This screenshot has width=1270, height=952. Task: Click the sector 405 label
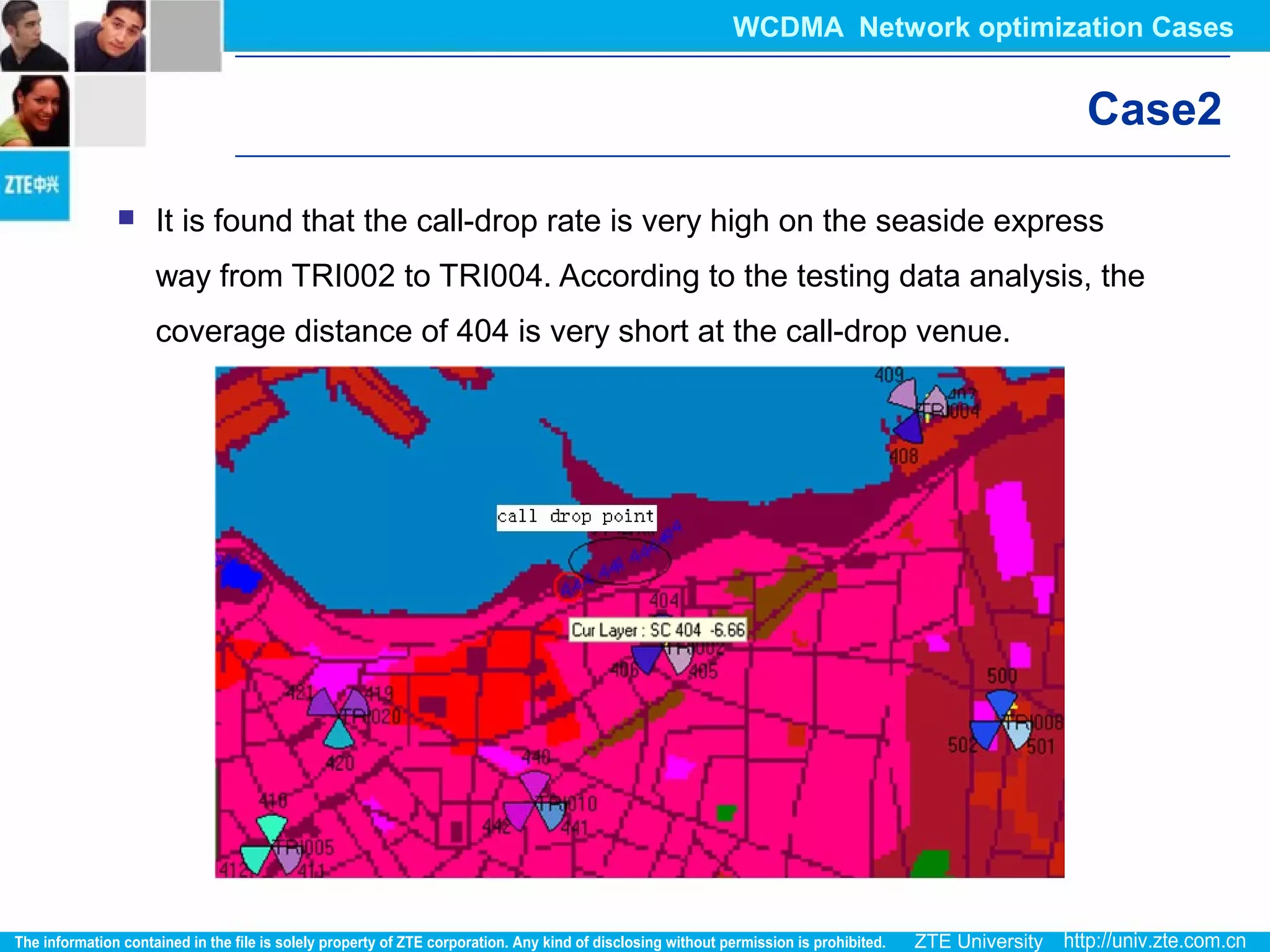[703, 671]
